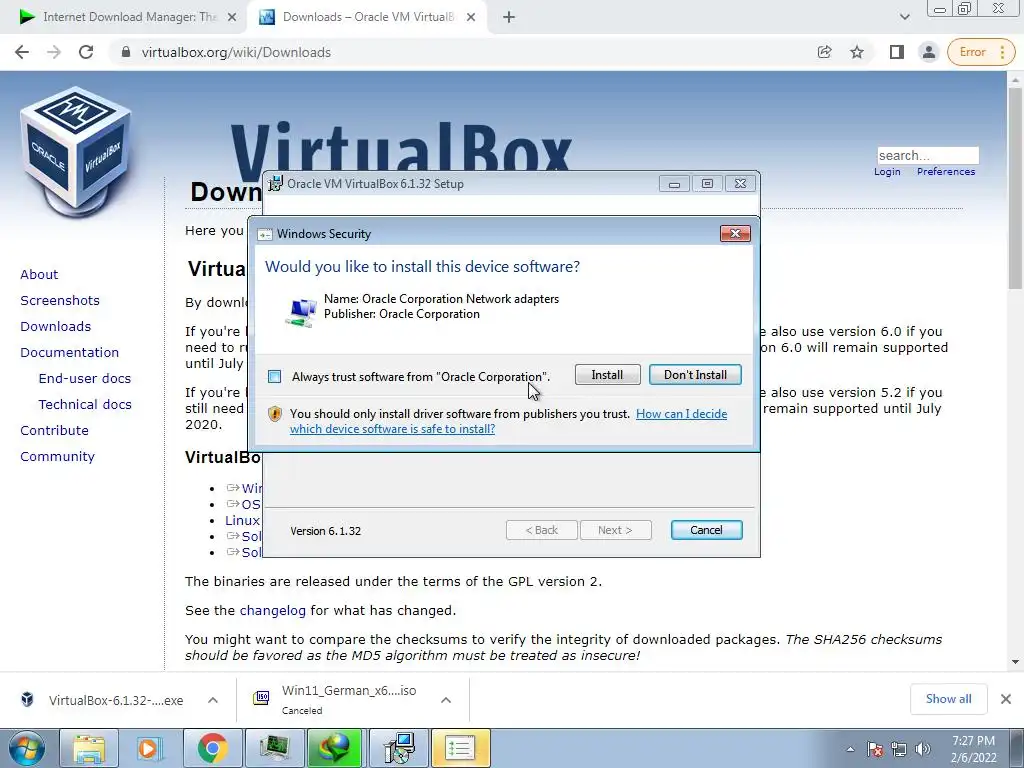Open End-user docs link
1024x768 pixels.
tap(85, 379)
